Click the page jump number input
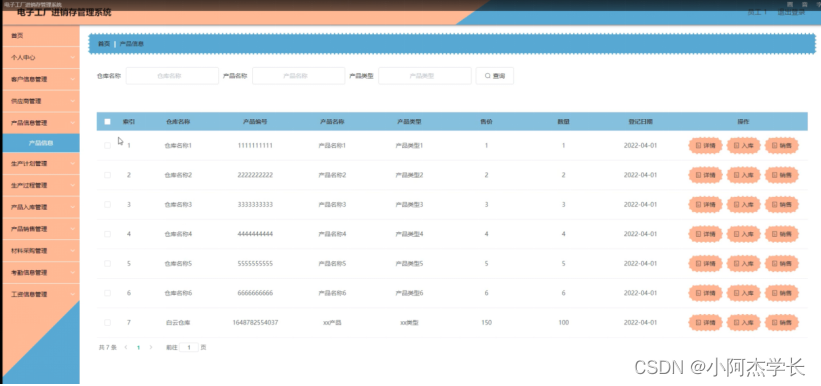 (188, 347)
